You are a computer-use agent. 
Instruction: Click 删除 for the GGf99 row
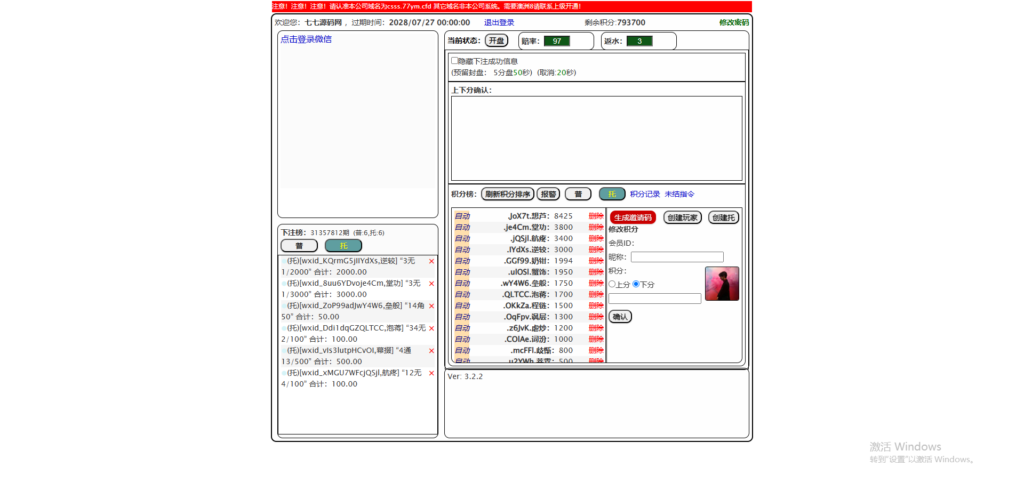[x=596, y=261]
